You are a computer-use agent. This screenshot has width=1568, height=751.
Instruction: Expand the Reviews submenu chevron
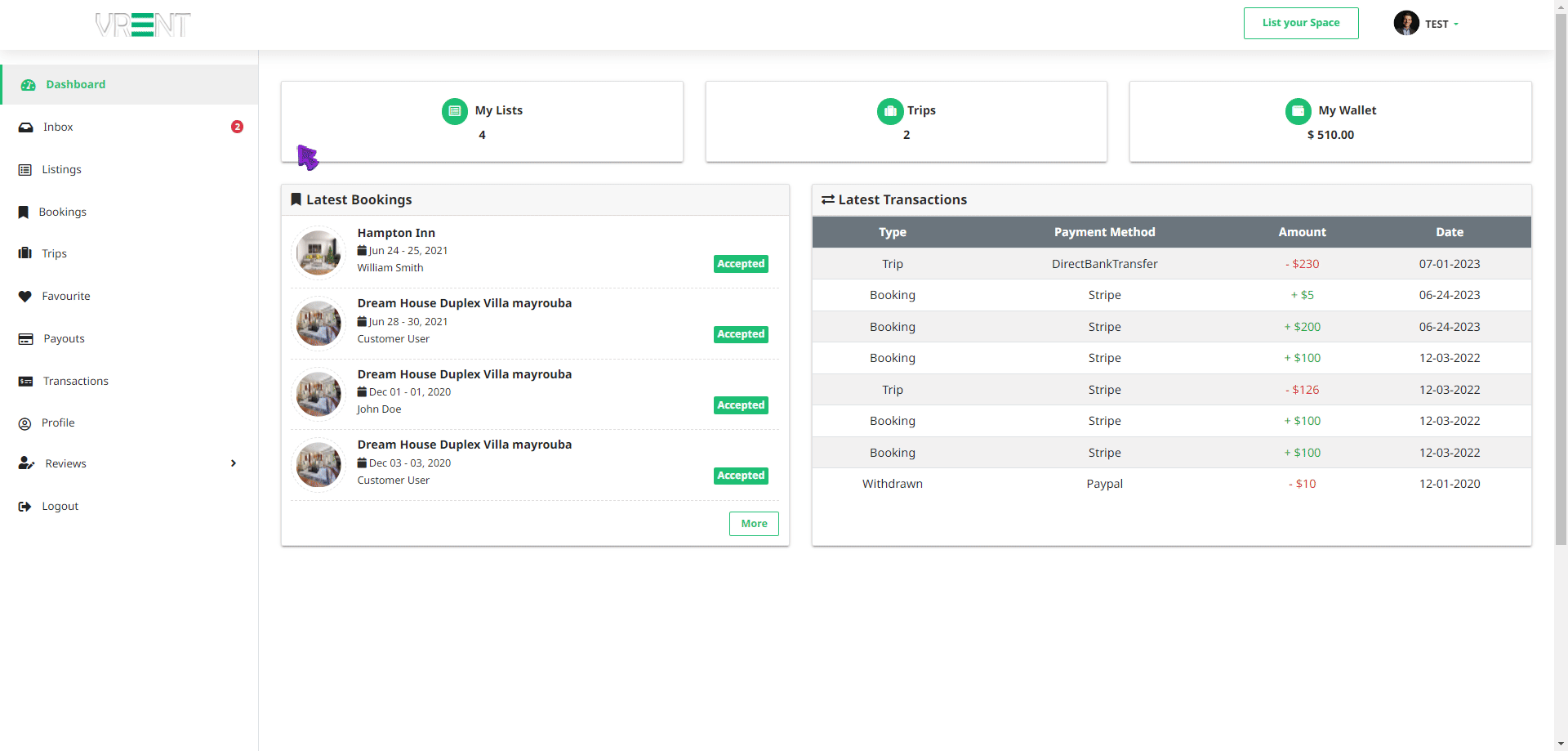(234, 463)
